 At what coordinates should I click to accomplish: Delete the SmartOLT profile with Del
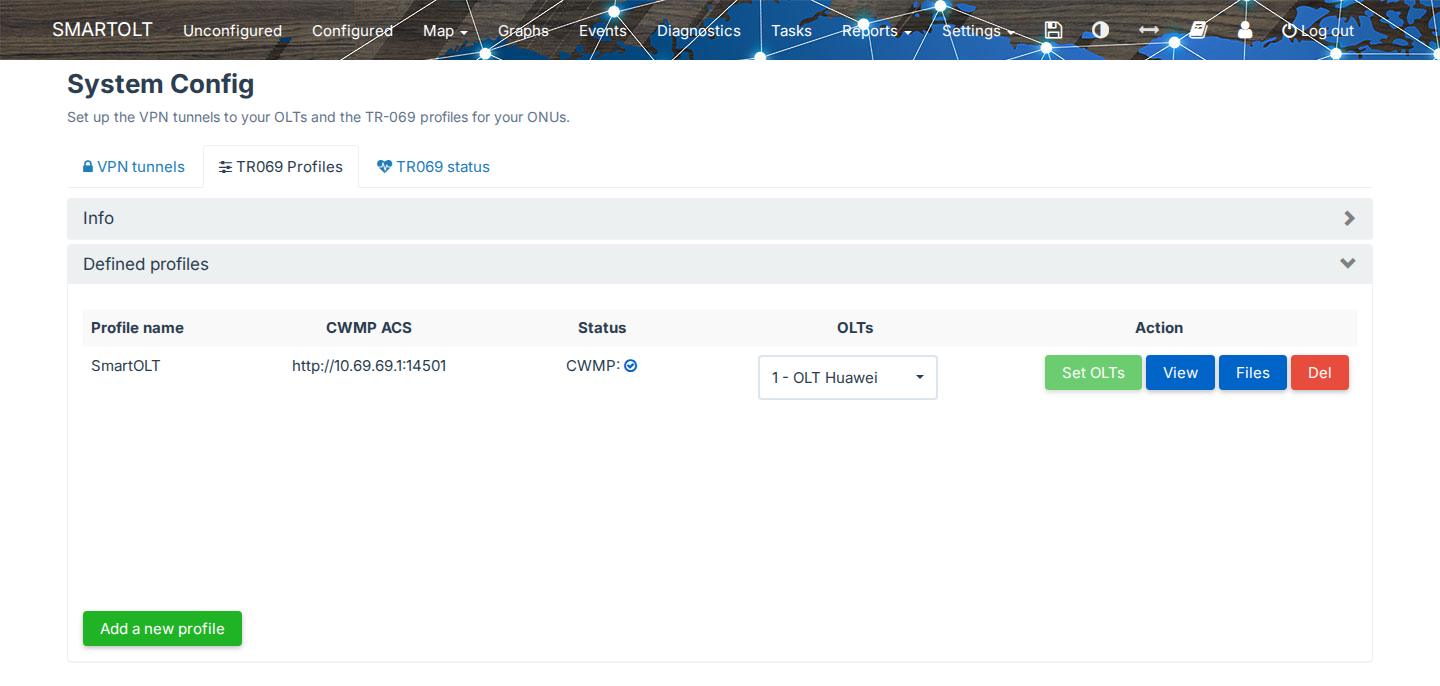coord(1320,373)
